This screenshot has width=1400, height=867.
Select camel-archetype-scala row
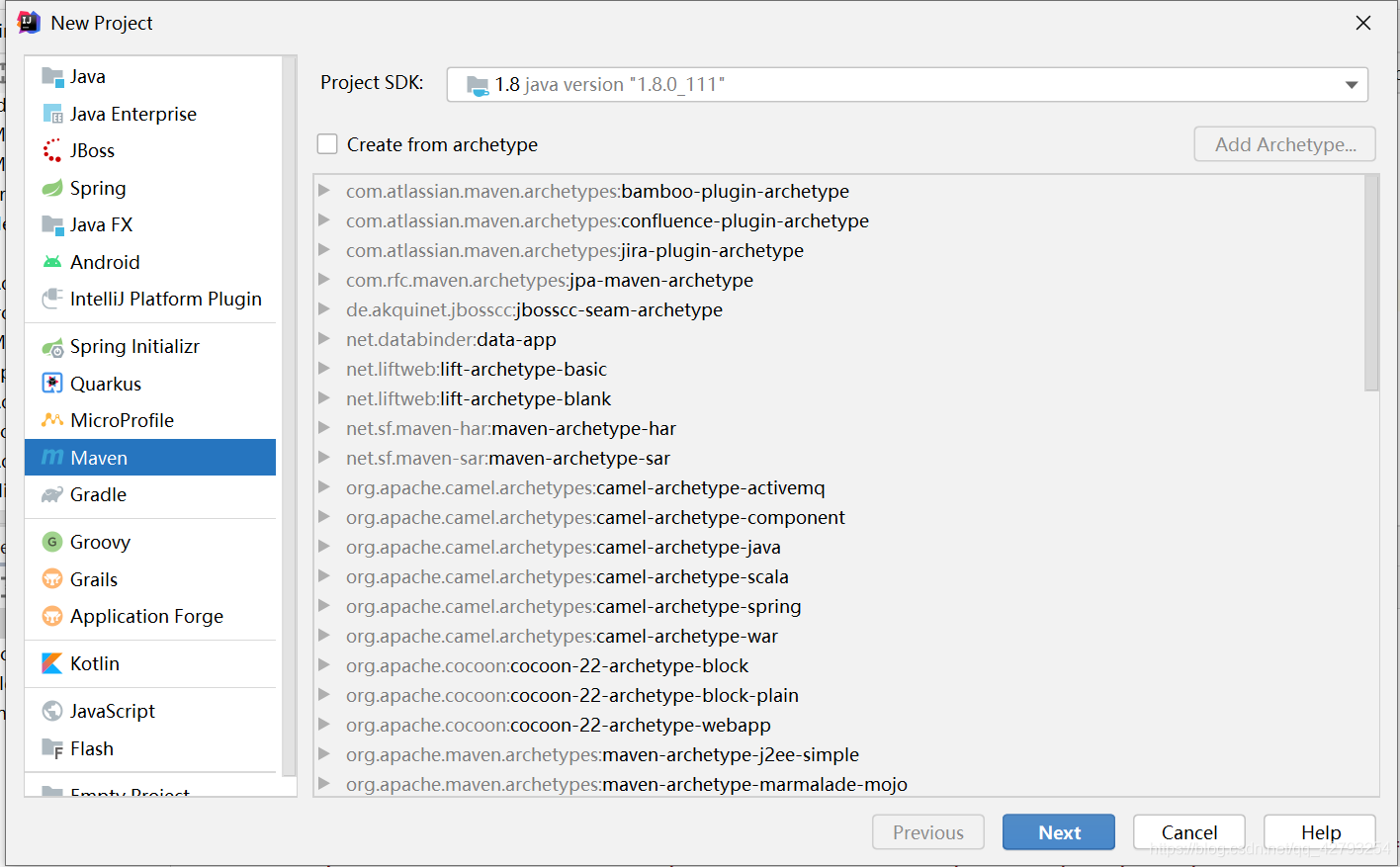tap(838, 576)
